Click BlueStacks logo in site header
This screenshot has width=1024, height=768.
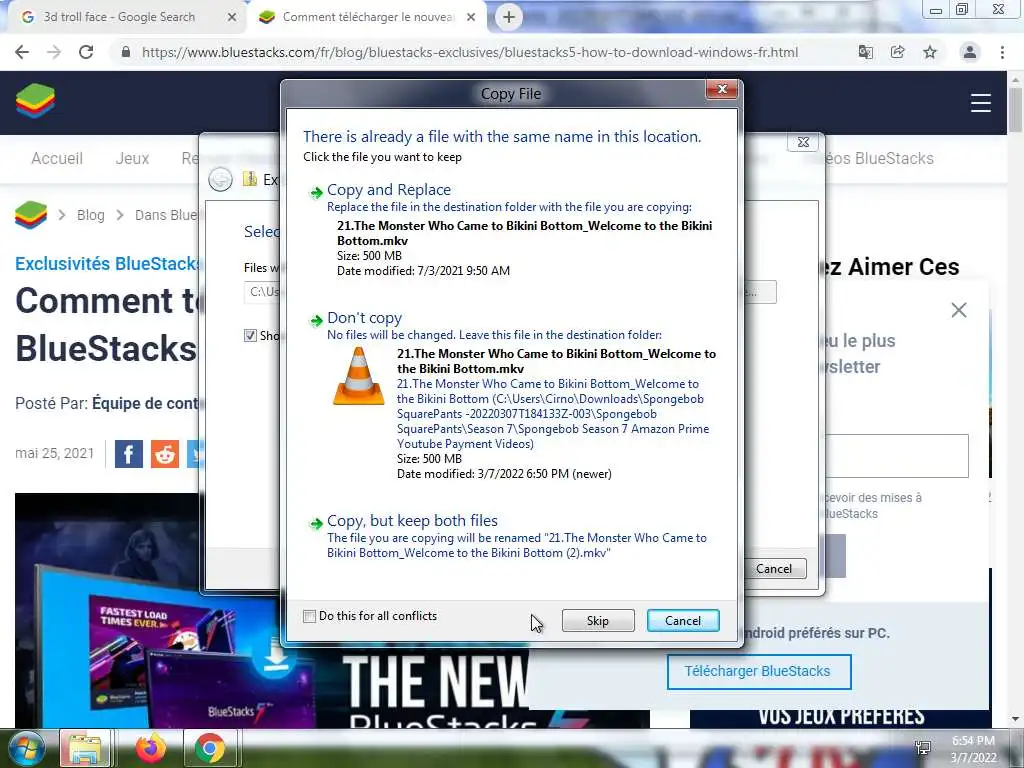pos(35,101)
